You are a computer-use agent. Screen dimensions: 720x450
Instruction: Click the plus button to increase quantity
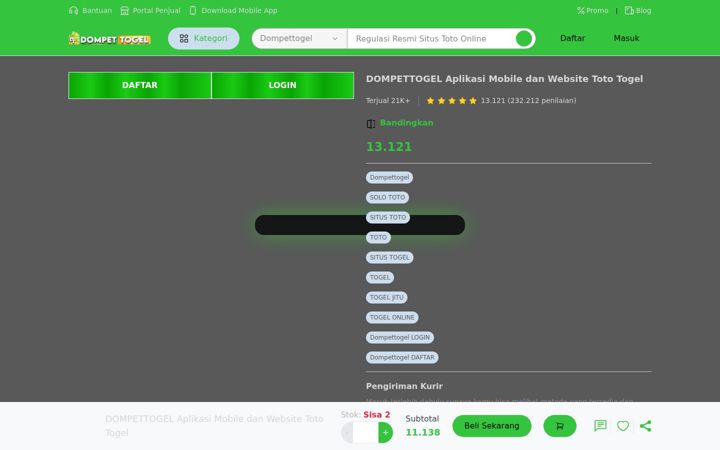pyautogui.click(x=385, y=433)
